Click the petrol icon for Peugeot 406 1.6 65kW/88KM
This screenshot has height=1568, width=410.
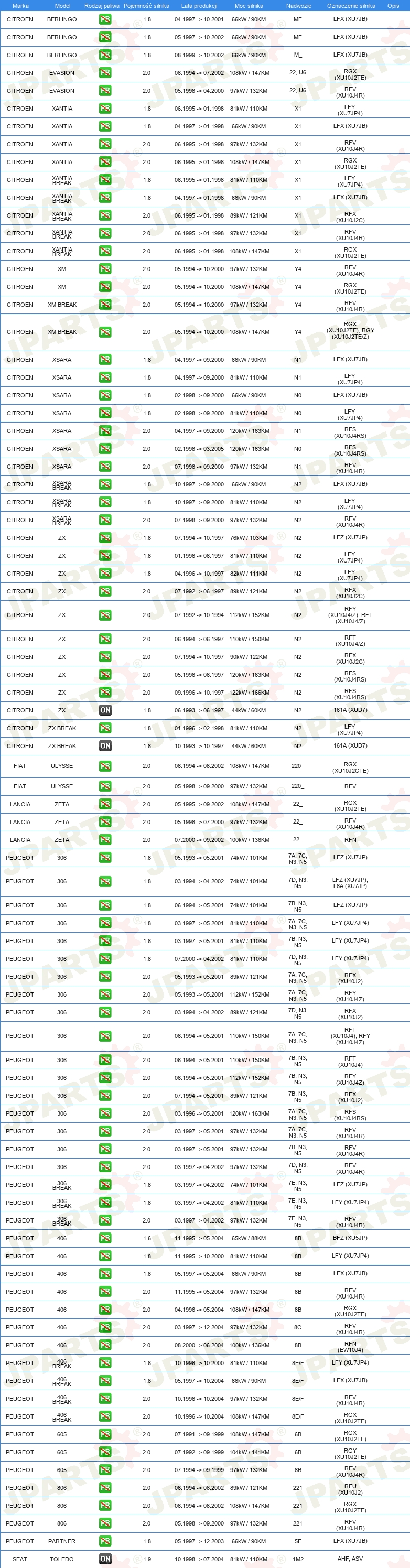point(105,1238)
